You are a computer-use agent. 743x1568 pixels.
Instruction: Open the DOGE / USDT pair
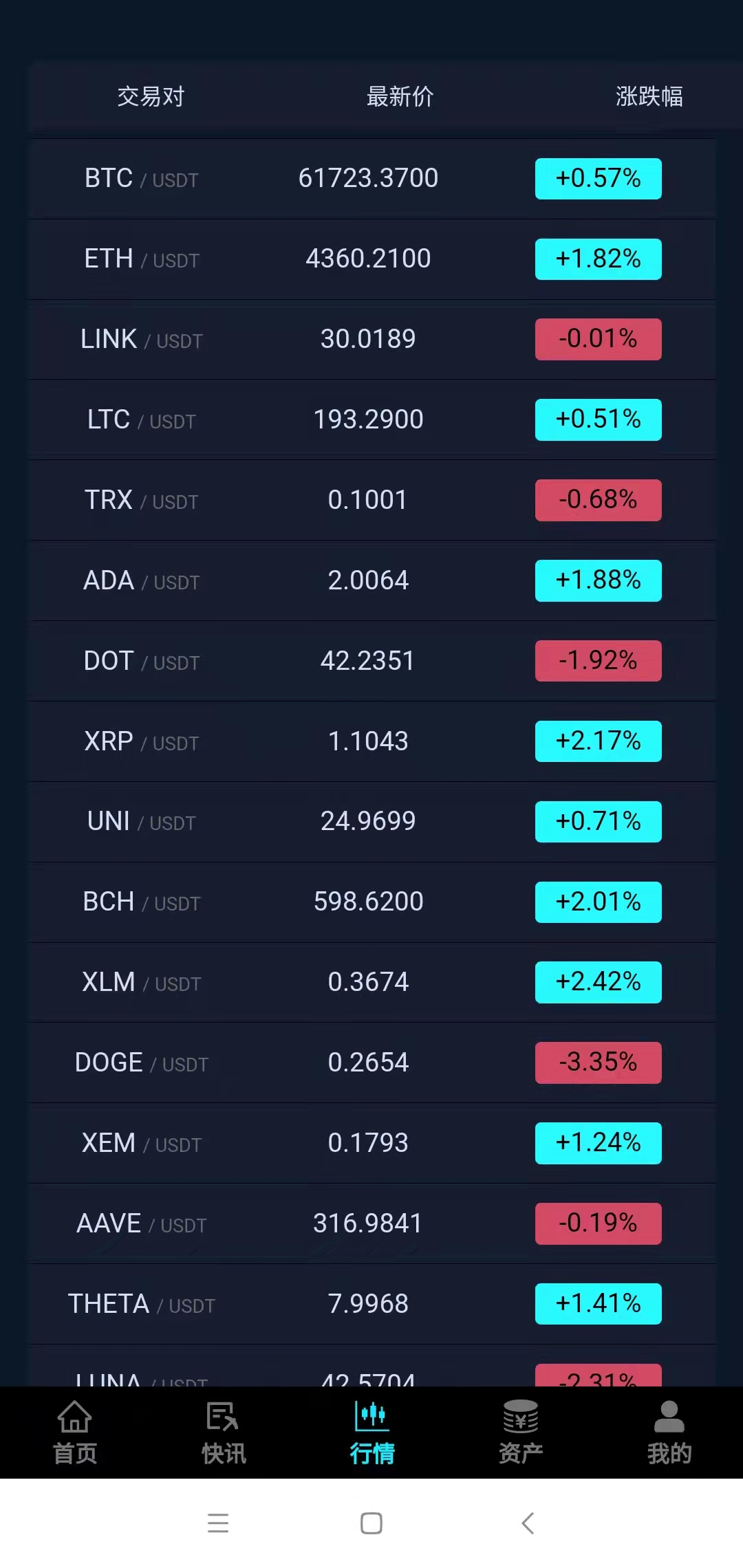click(141, 1063)
